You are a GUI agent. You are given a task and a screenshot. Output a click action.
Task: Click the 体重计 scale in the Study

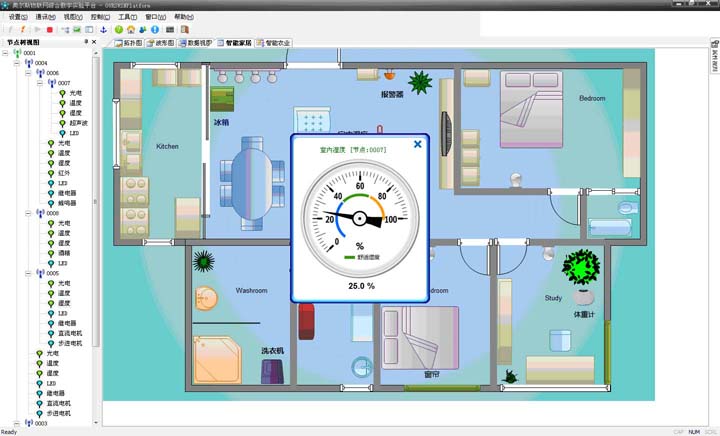585,297
